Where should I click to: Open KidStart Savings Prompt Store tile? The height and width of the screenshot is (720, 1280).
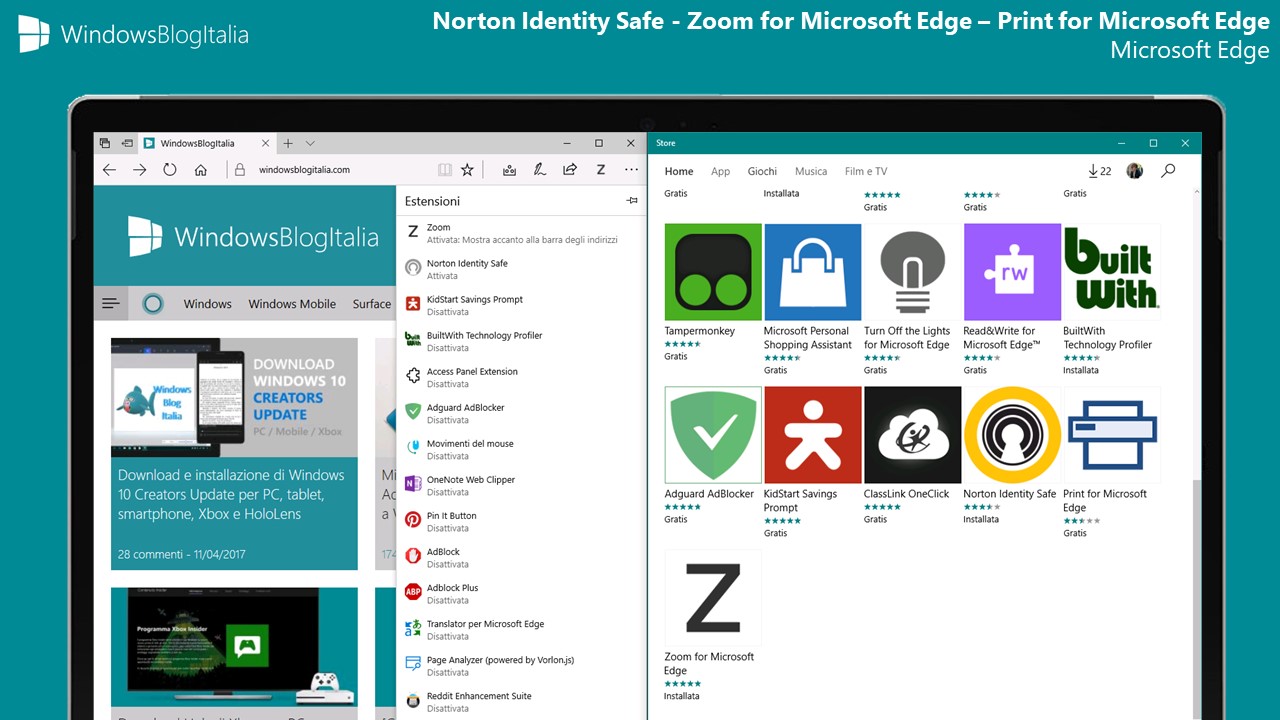812,462
